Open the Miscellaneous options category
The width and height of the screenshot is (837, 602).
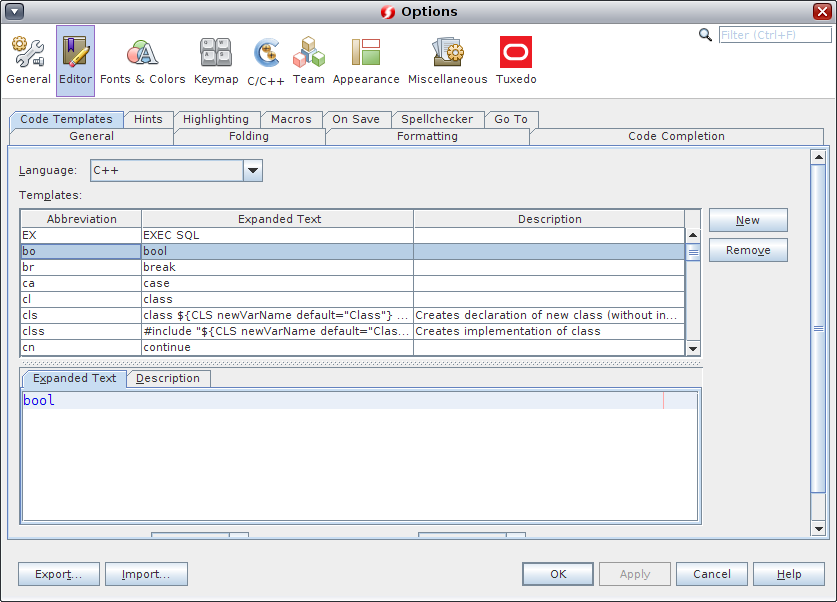coord(447,61)
